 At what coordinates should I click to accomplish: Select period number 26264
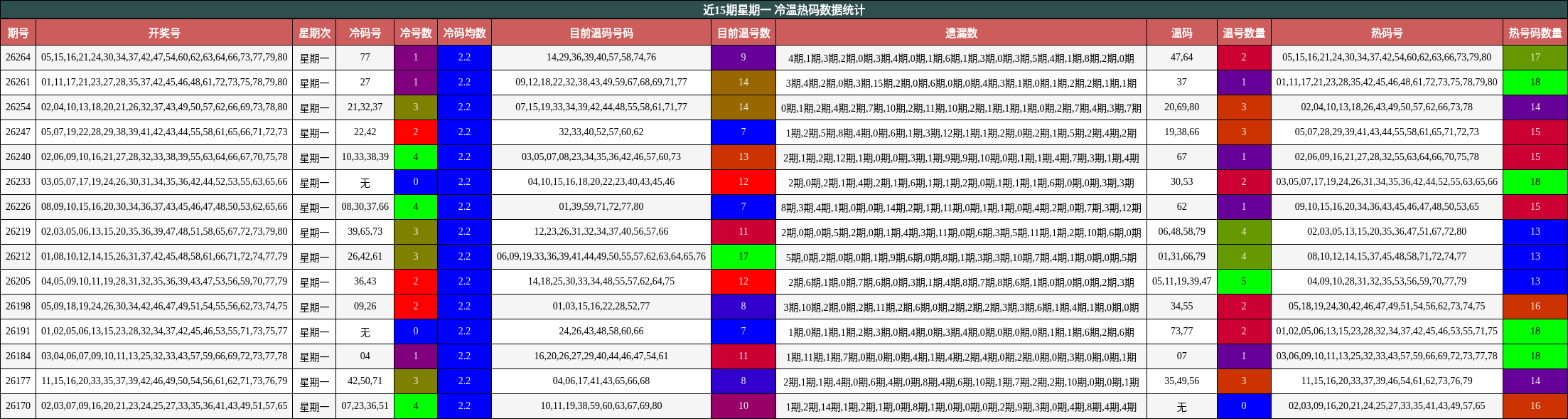[x=18, y=58]
